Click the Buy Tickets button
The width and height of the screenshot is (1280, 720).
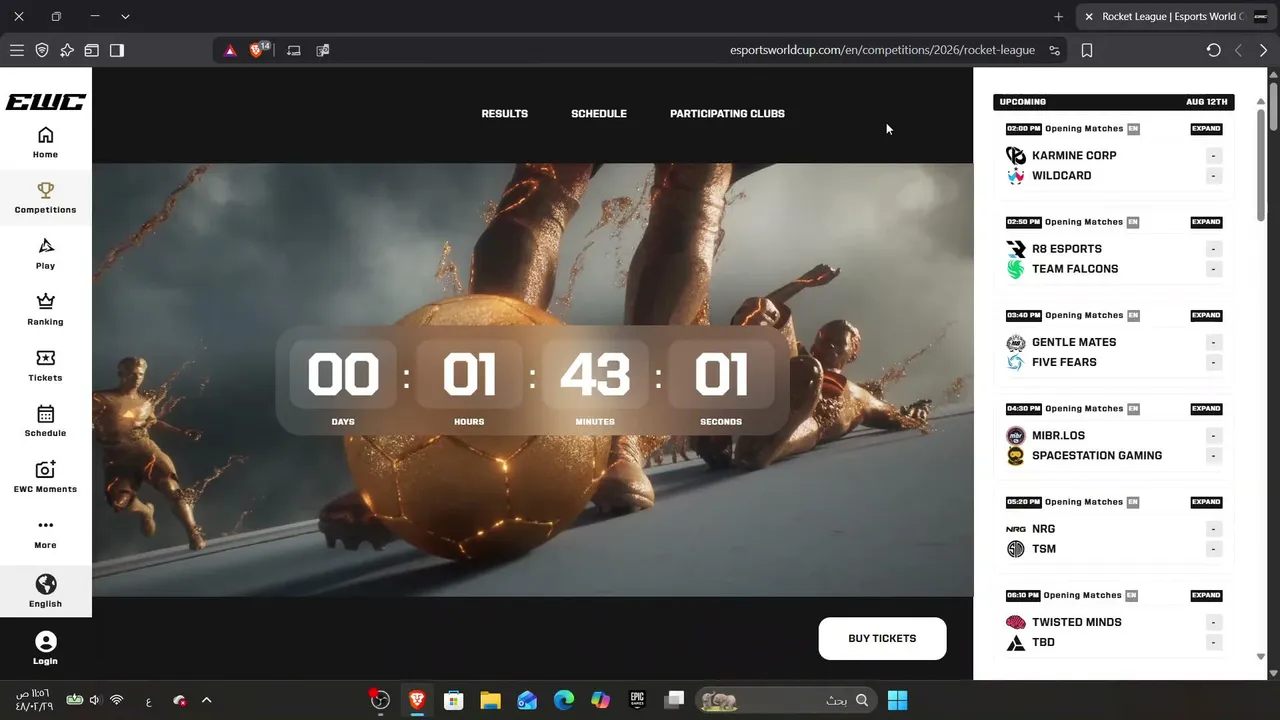(882, 639)
